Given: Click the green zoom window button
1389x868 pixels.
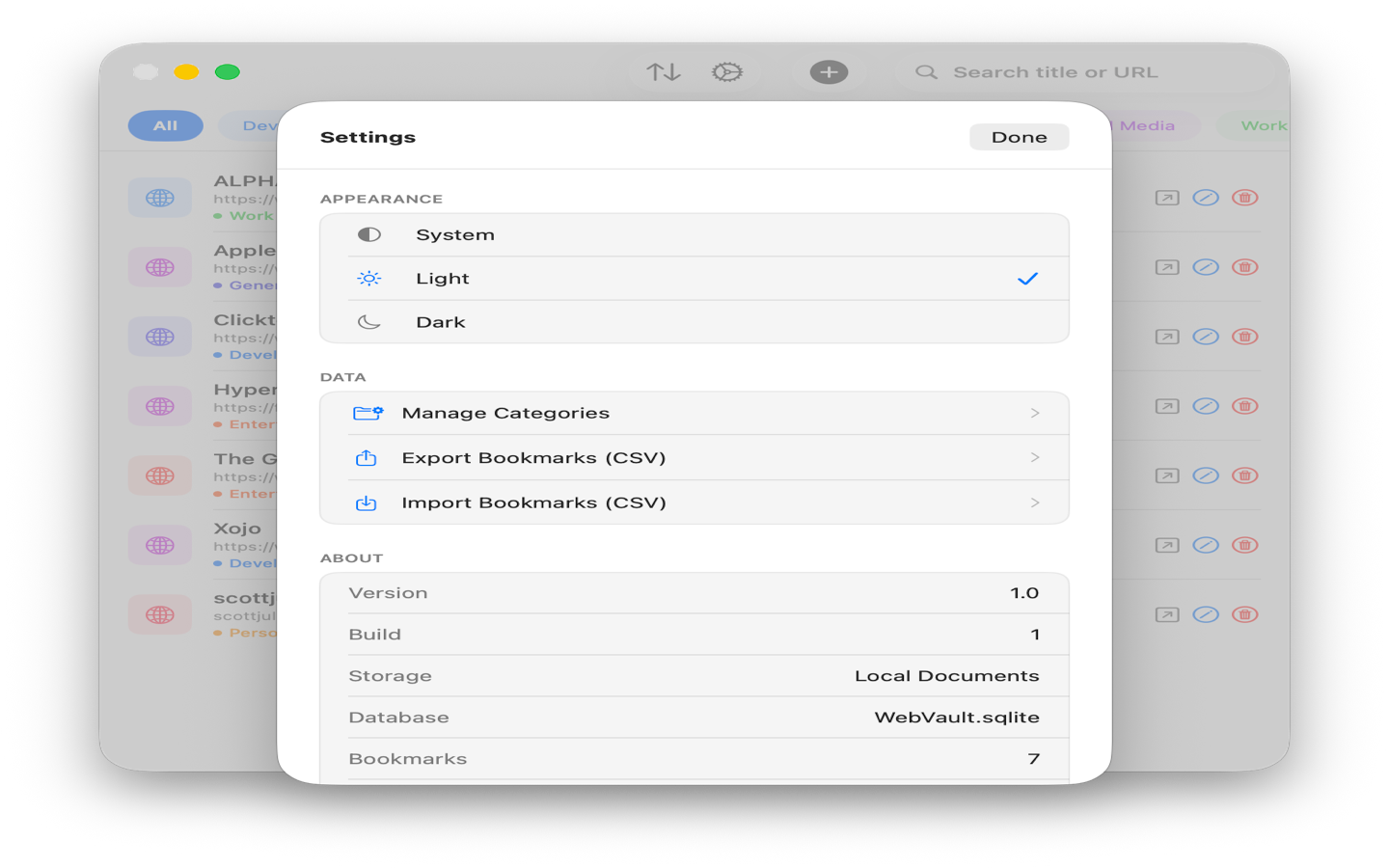Looking at the screenshot, I should [228, 72].
